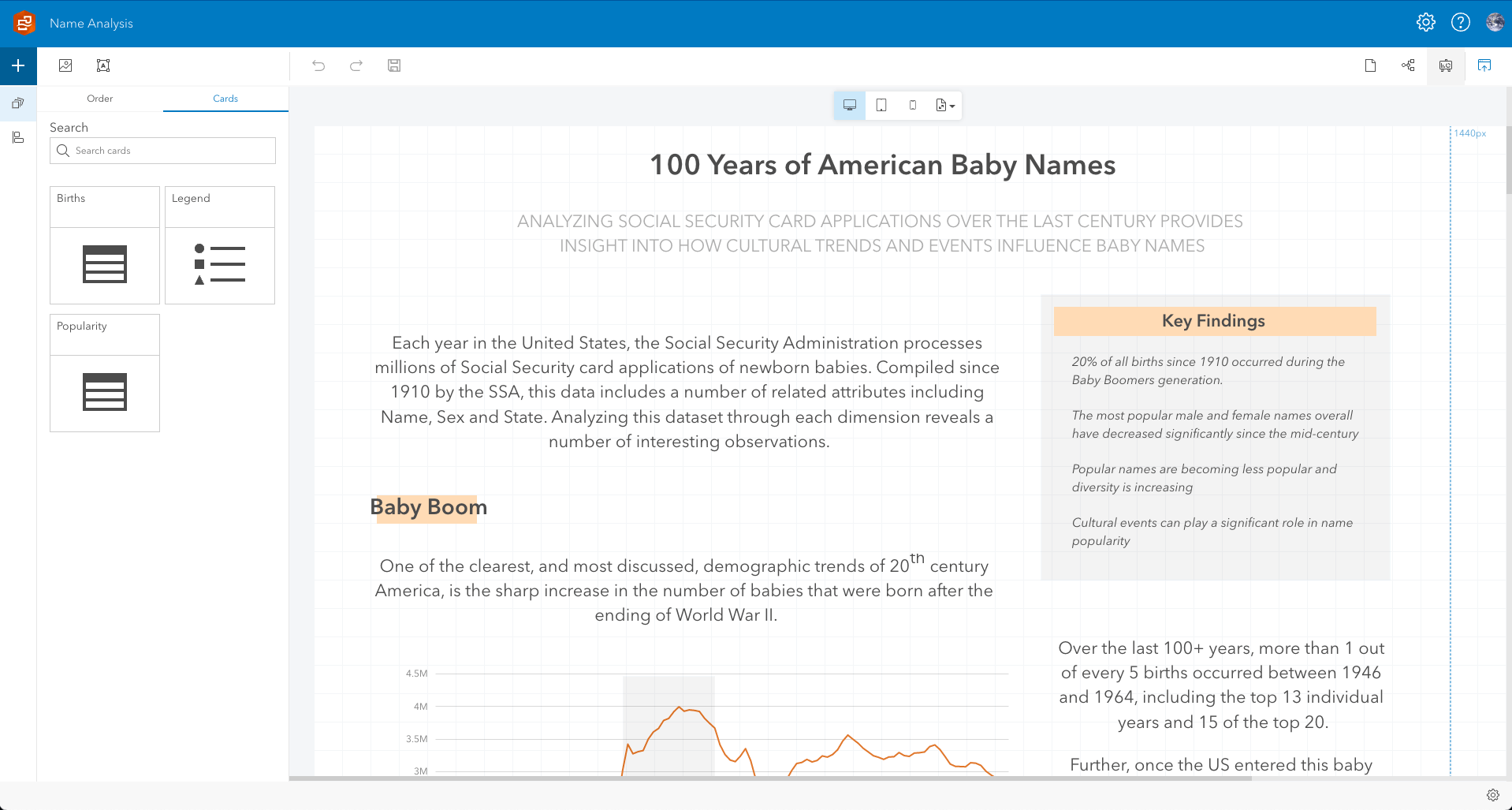Click the finding '20% of all births since 1910'
The width and height of the screenshot is (1512, 810).
click(x=1208, y=371)
